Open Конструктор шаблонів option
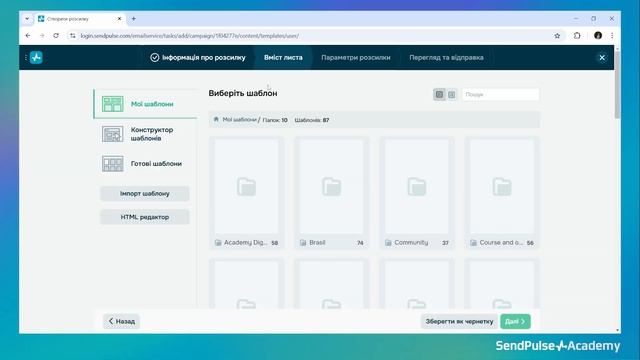The image size is (640, 360). [146, 134]
